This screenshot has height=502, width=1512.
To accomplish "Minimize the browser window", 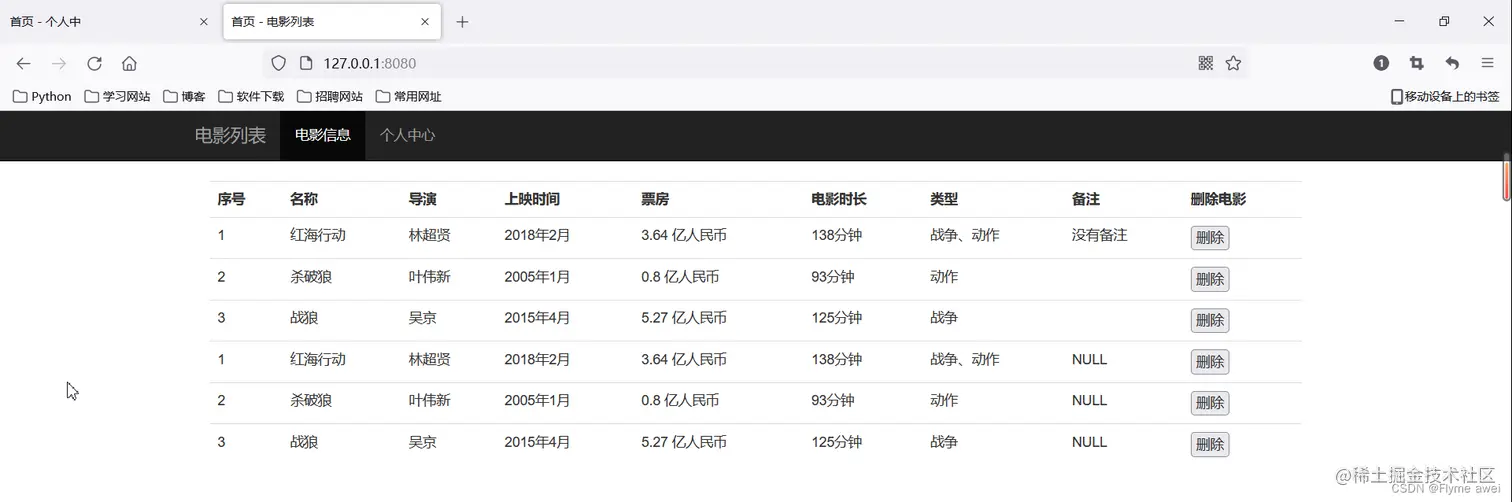I will 1399,21.
